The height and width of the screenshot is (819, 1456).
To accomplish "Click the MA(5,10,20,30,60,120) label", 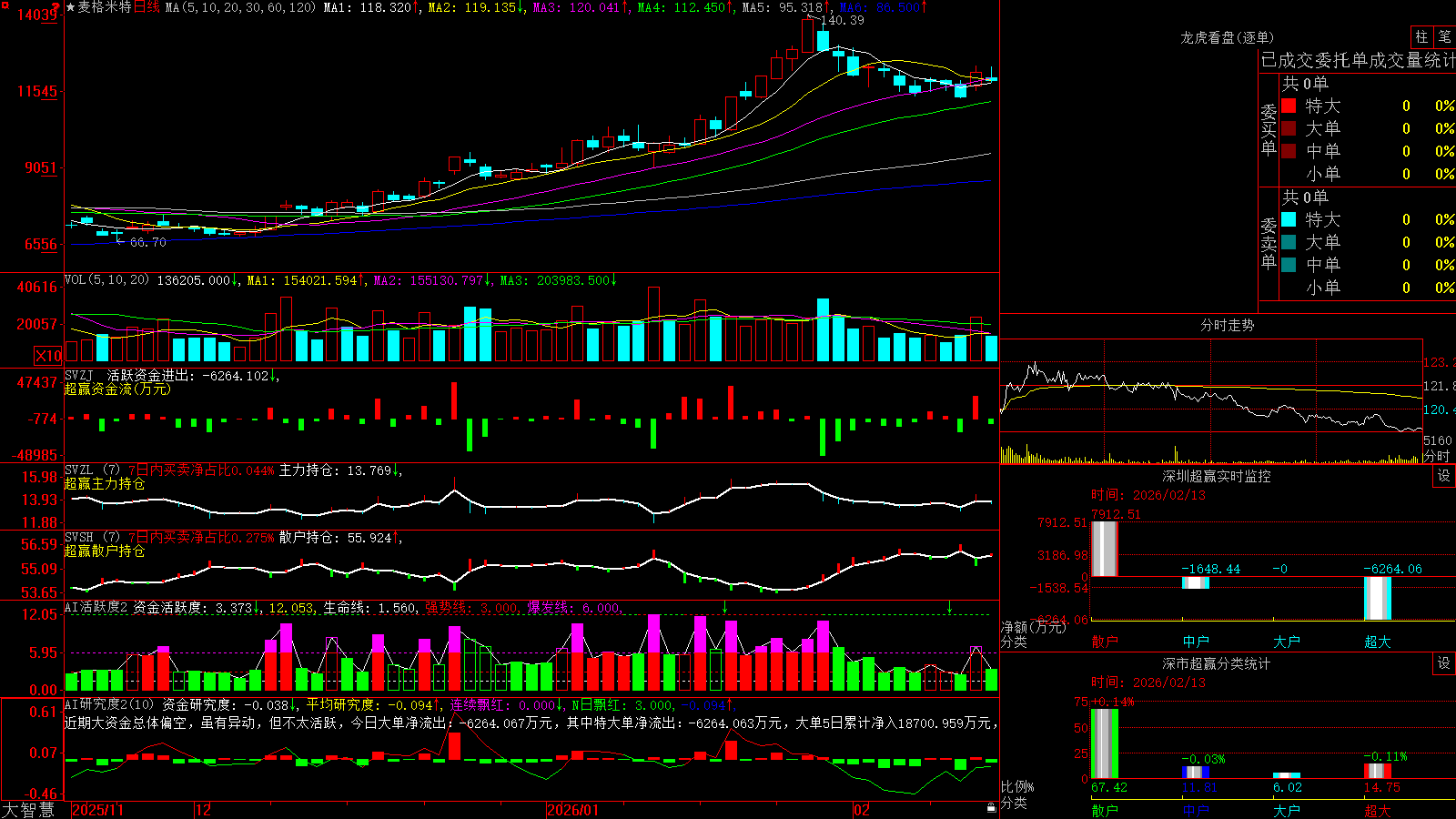I will click(240, 7).
